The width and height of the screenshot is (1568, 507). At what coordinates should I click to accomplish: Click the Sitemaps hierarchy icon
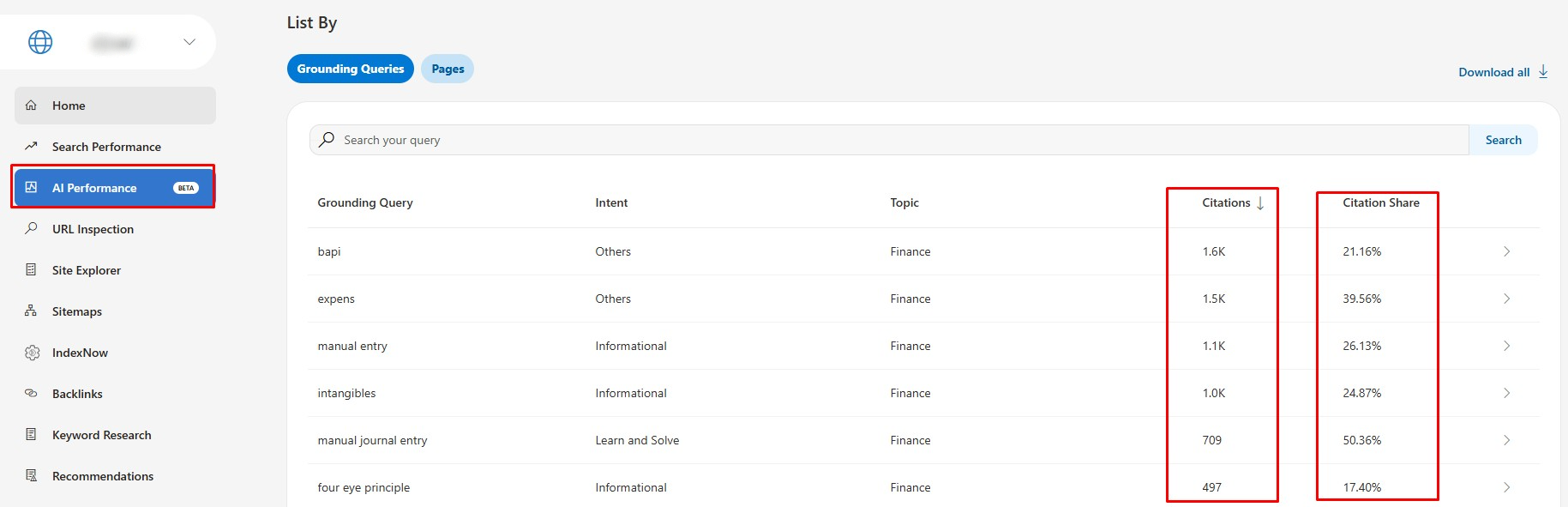pos(31,311)
